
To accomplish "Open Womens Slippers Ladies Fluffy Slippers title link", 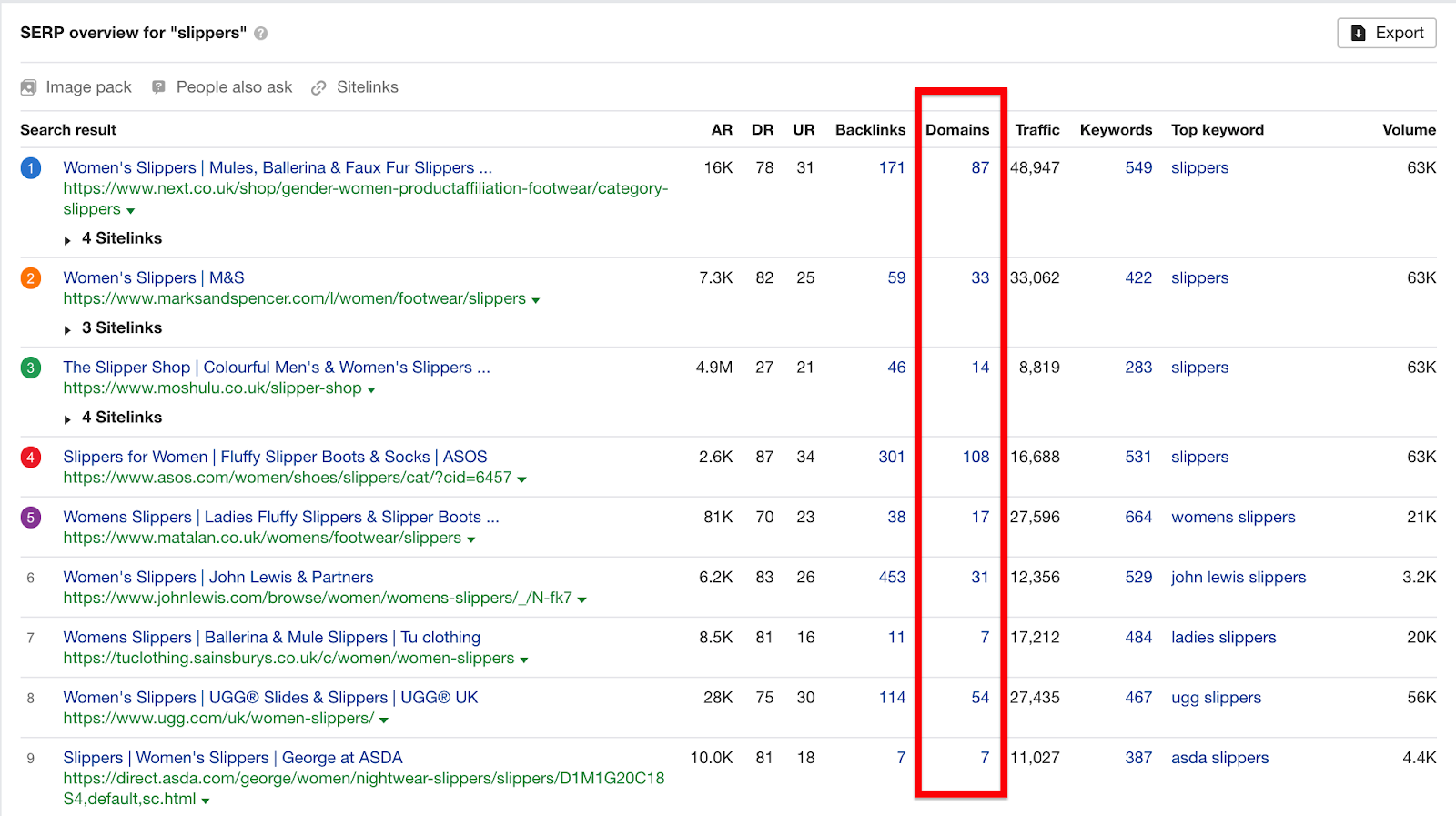I will [281, 517].
